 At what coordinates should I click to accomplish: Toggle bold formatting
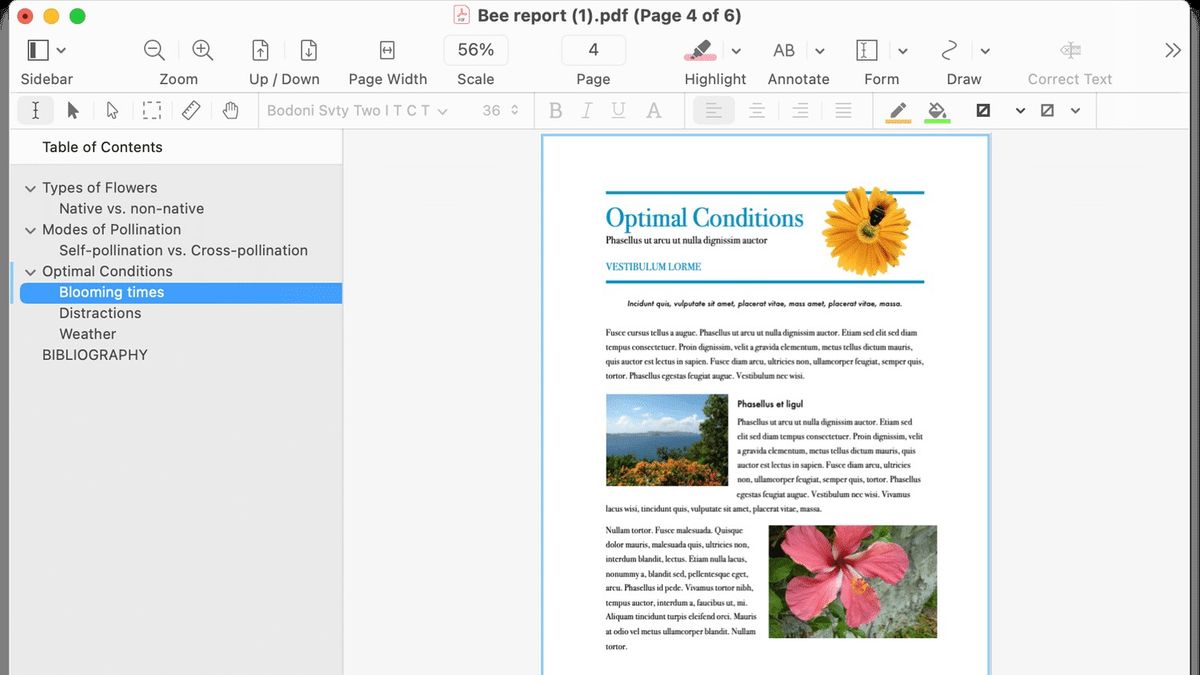(555, 110)
